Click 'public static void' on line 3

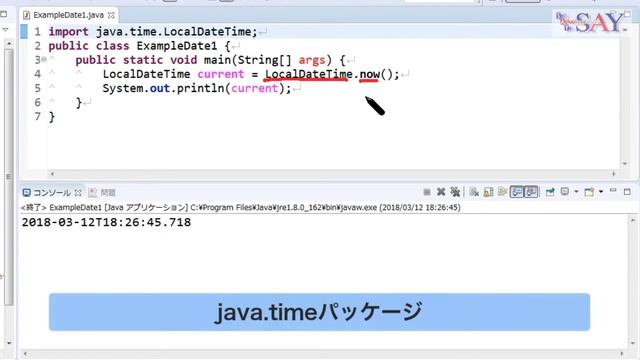click(x=136, y=60)
